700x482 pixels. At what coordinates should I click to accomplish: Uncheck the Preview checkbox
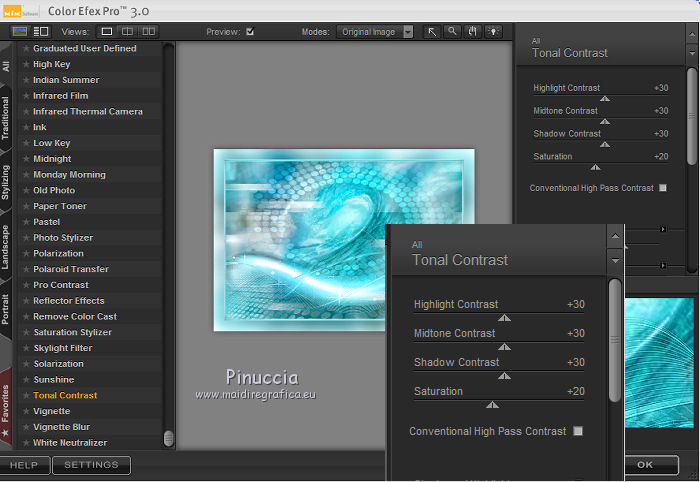pos(250,31)
